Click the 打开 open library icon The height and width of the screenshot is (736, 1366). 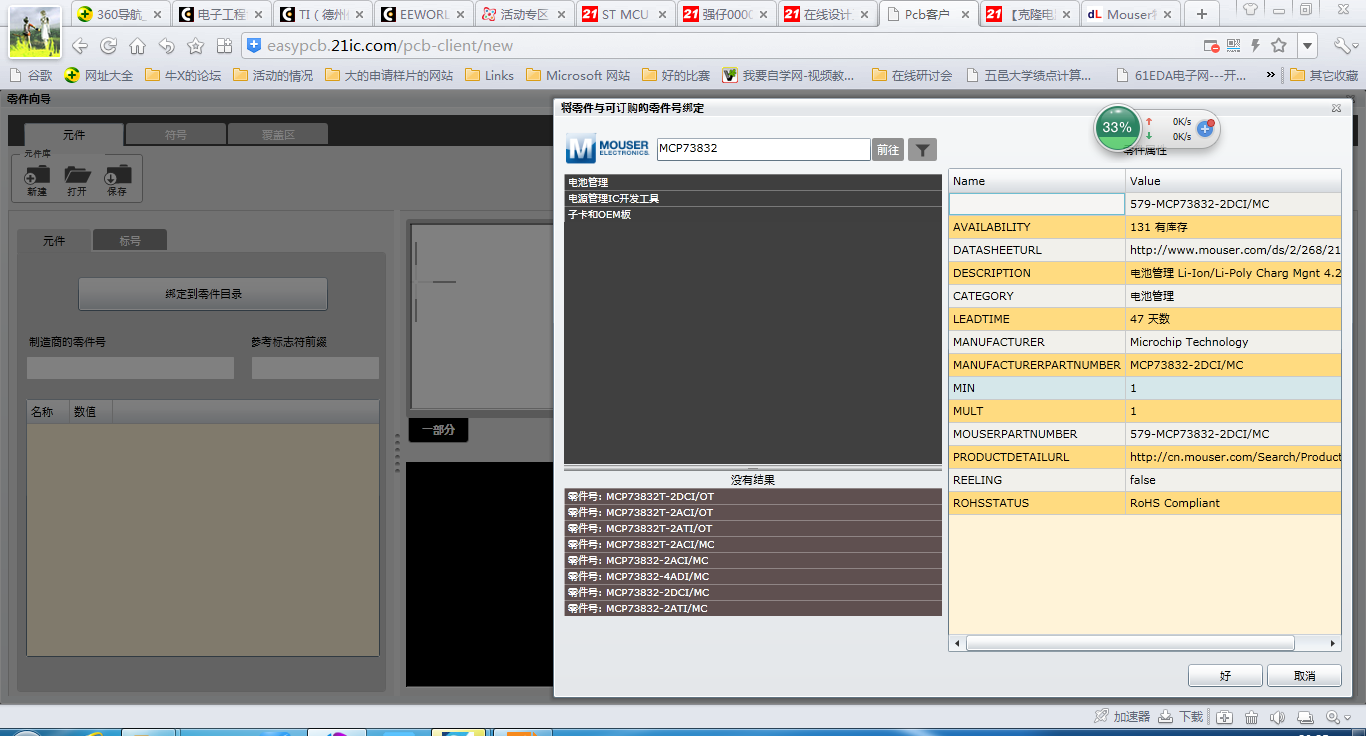click(x=77, y=180)
